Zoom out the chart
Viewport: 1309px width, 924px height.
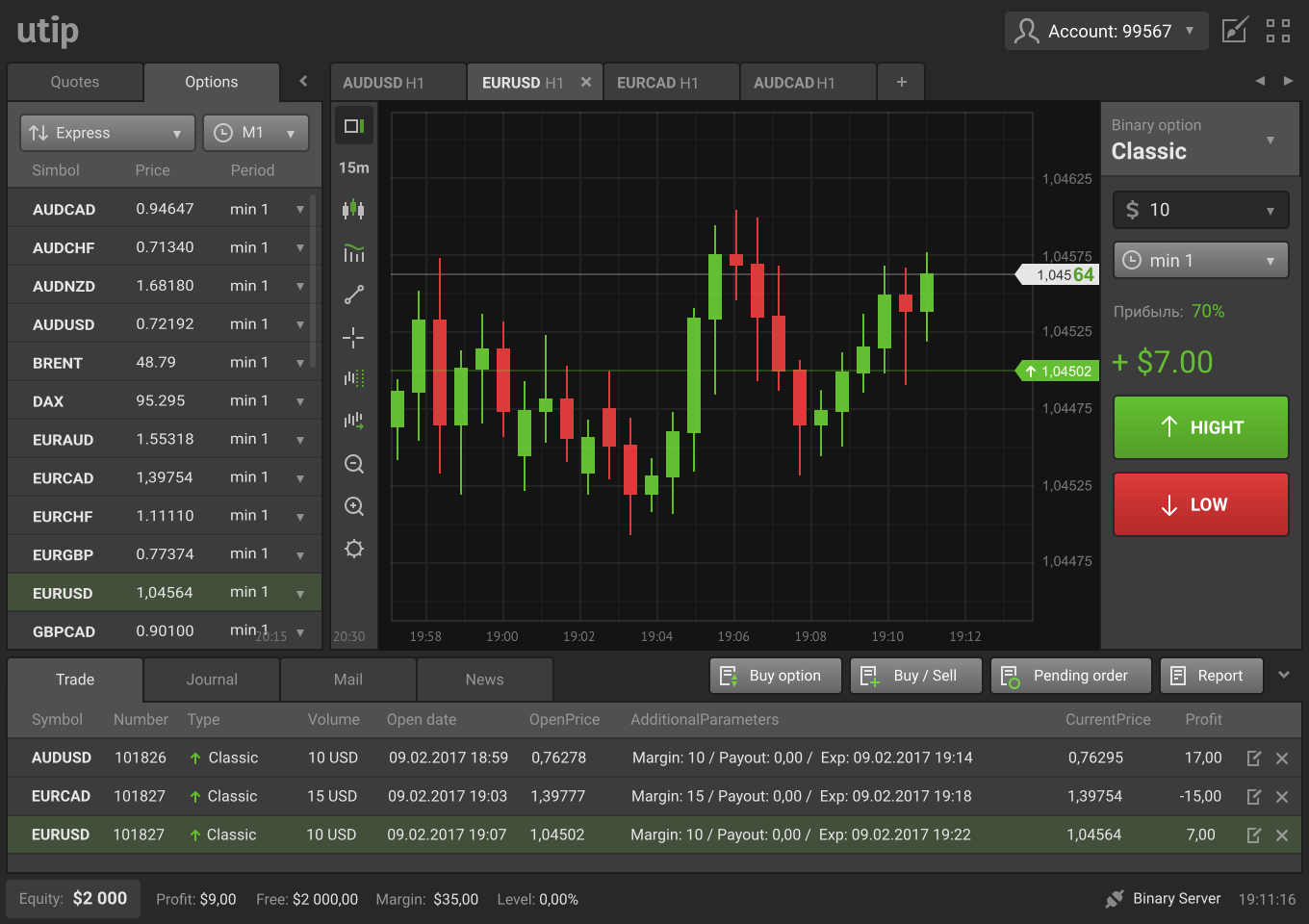[353, 464]
